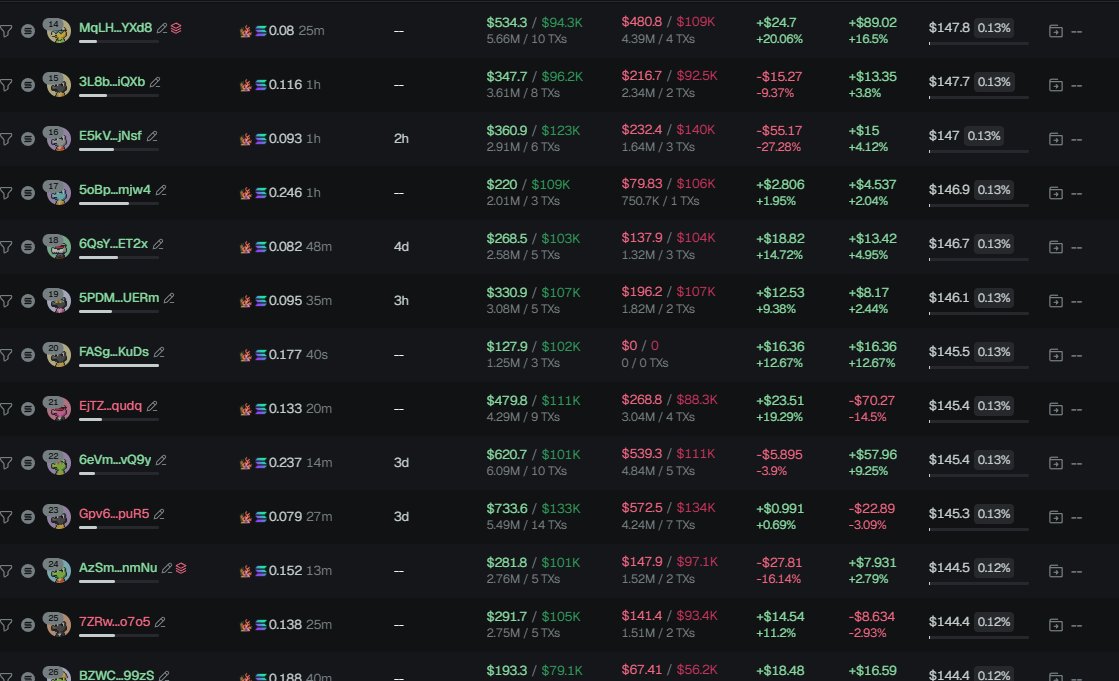Click the fire icon in the 6eVm...vQ9y row

[245, 463]
